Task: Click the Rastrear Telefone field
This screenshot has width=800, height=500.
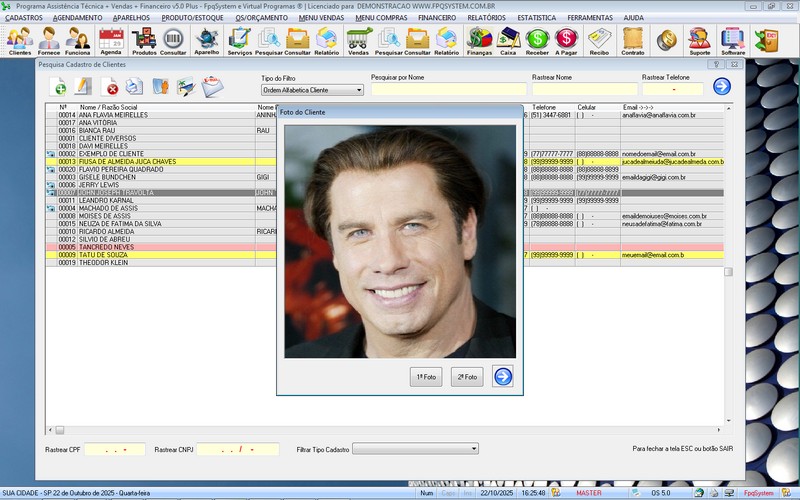Action: (672, 89)
